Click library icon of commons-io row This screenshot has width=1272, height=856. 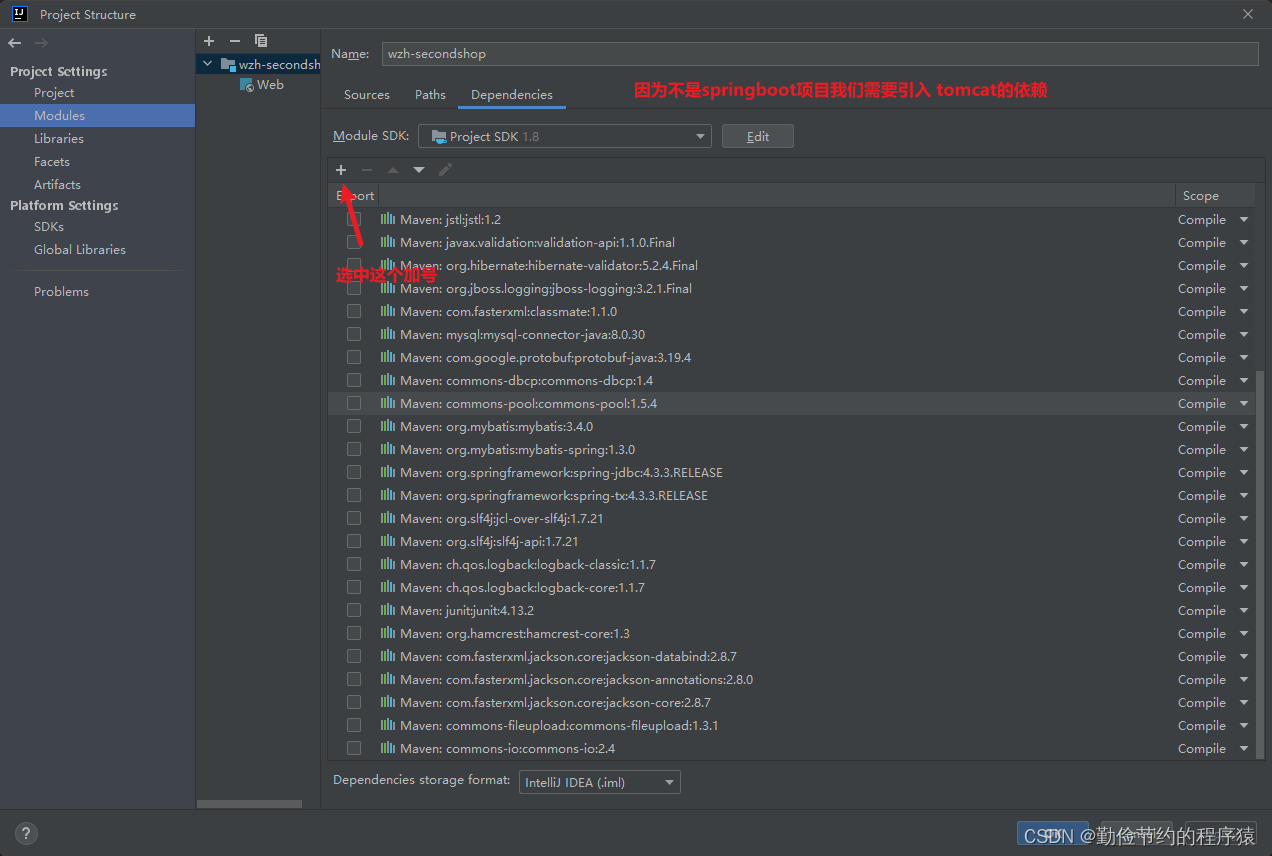click(388, 748)
